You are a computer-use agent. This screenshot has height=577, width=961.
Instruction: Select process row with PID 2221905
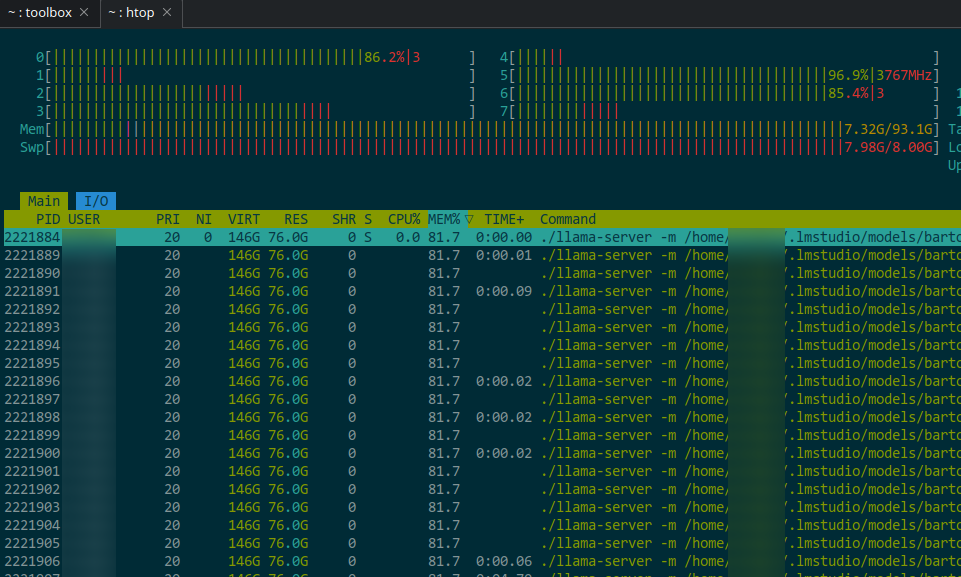tap(482, 543)
